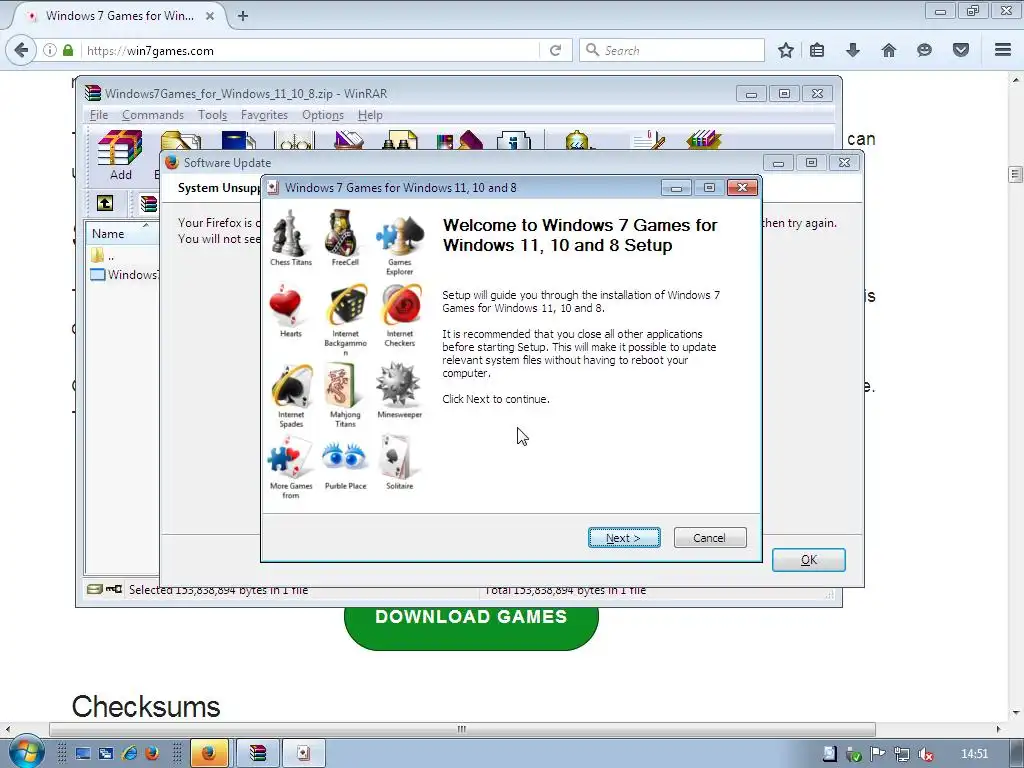Click the Checksums heading text
Image resolution: width=1024 pixels, height=768 pixels.
click(x=146, y=707)
